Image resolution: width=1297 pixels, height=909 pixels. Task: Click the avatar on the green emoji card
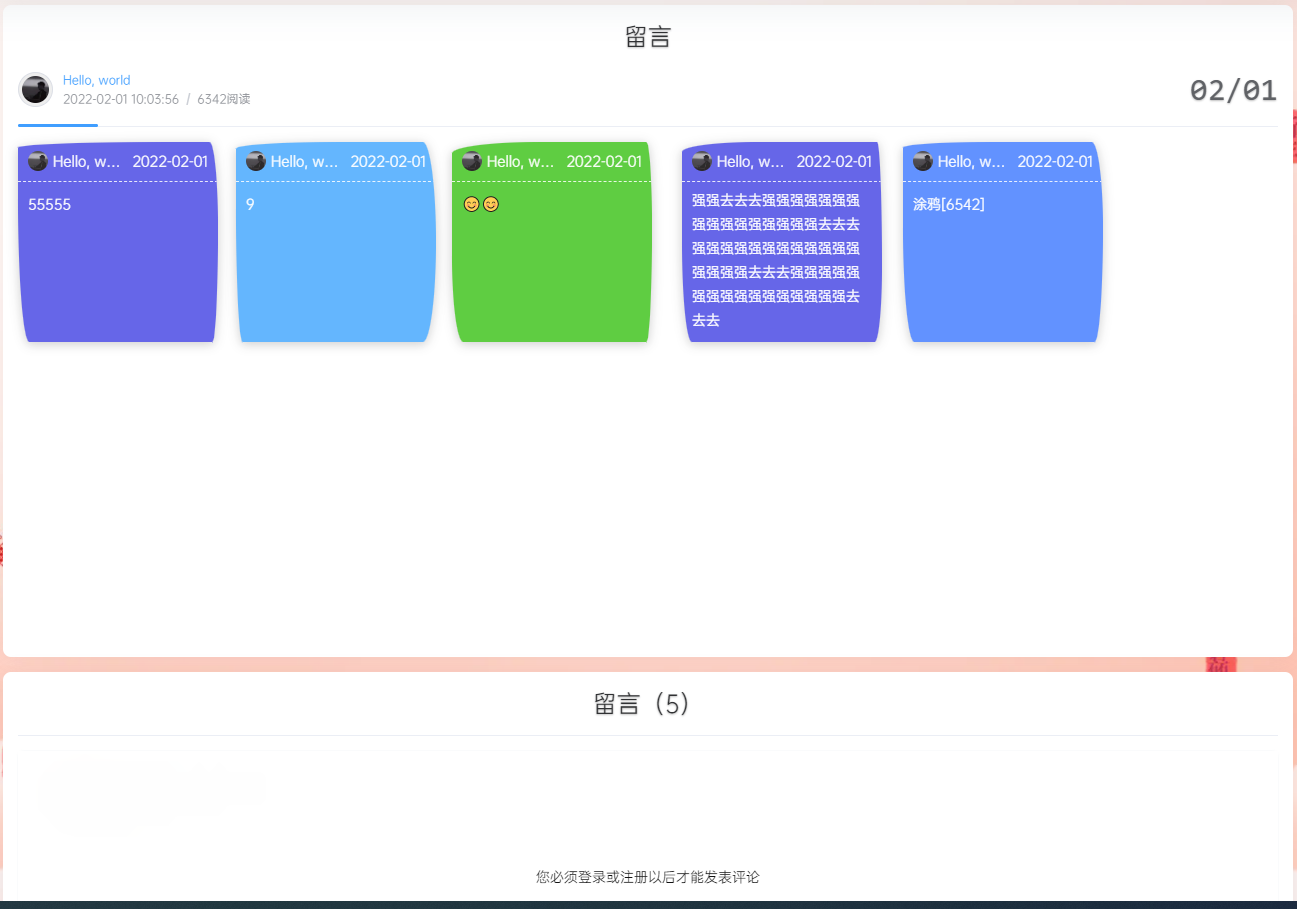[471, 161]
